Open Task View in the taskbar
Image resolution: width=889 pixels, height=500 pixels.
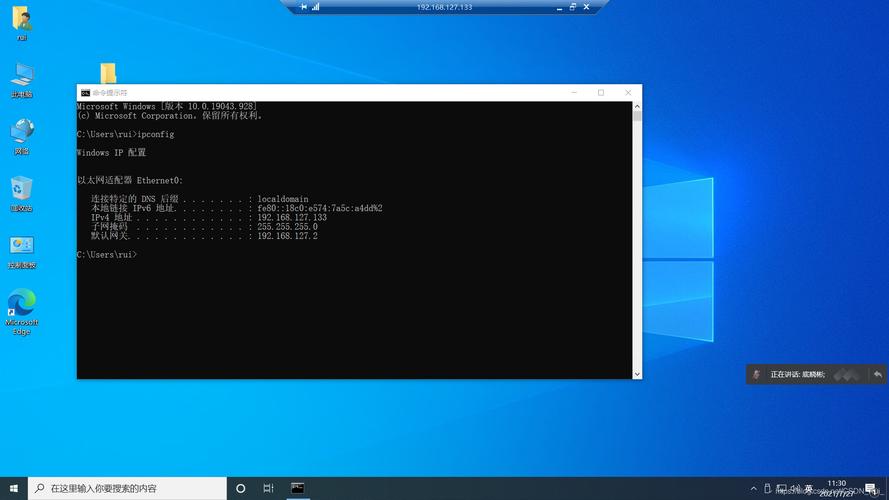point(268,488)
